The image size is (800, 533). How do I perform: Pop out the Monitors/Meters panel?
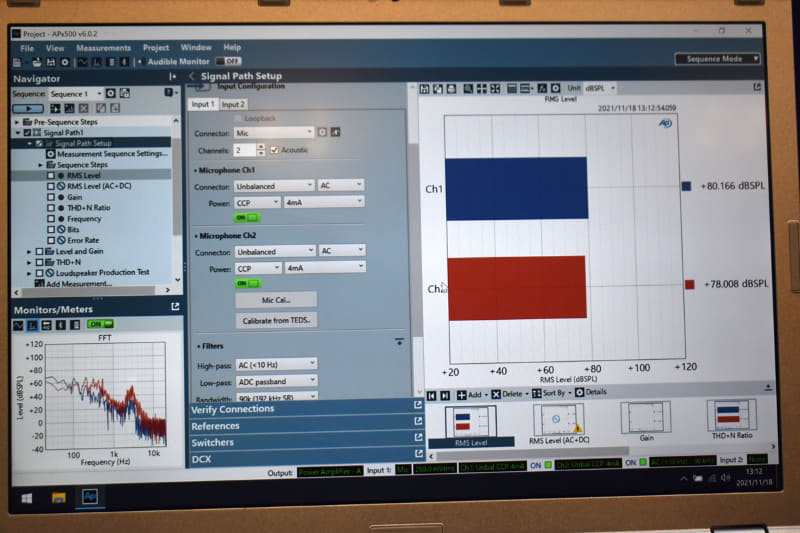coord(175,307)
